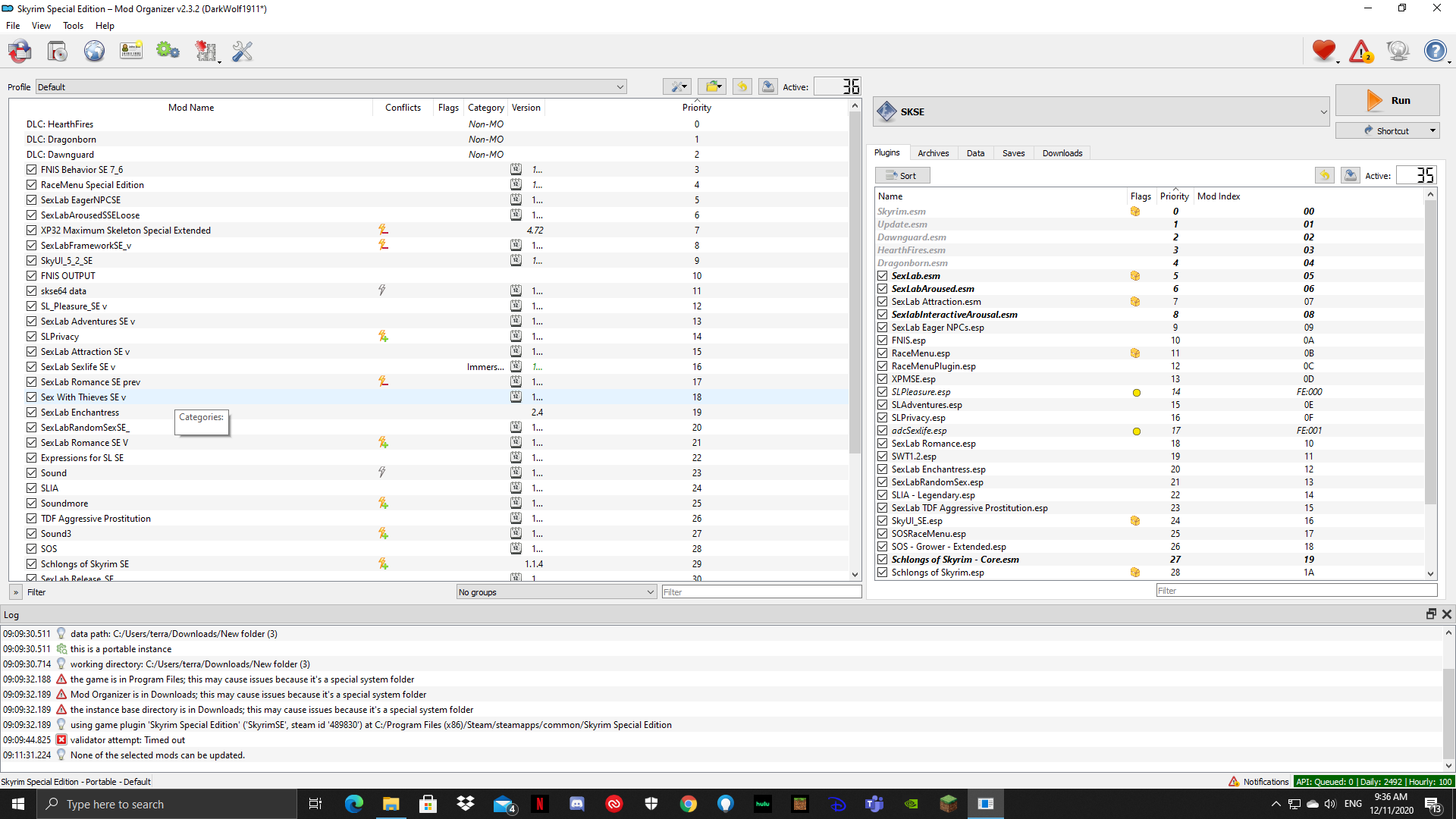Open the tools puzzle piece icon
The width and height of the screenshot is (1456, 819).
tap(206, 52)
